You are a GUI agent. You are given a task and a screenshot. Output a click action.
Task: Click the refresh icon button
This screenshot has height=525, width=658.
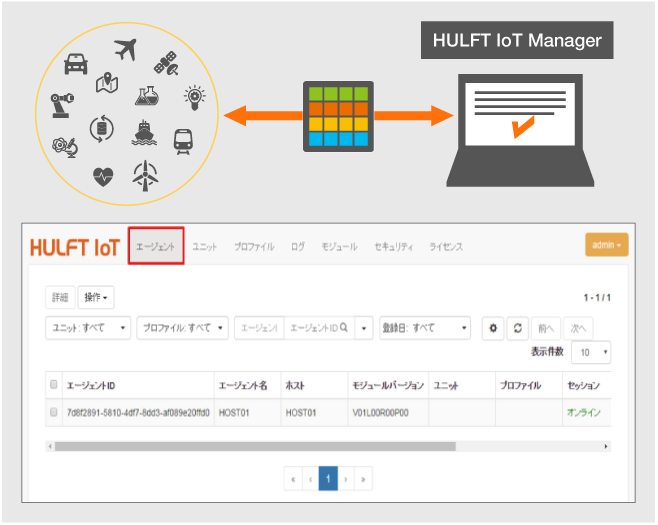pos(517,328)
